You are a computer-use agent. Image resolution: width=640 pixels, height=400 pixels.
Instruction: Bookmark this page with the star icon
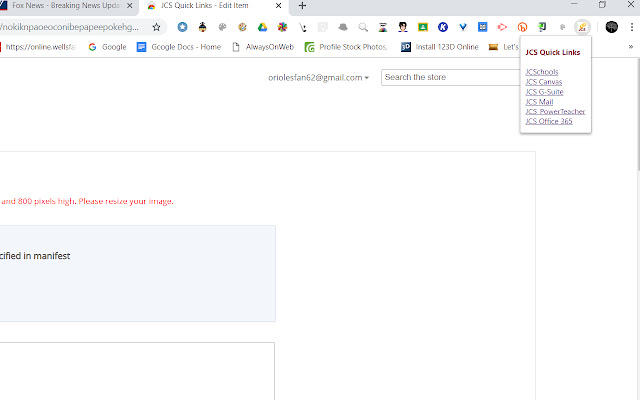tap(156, 27)
